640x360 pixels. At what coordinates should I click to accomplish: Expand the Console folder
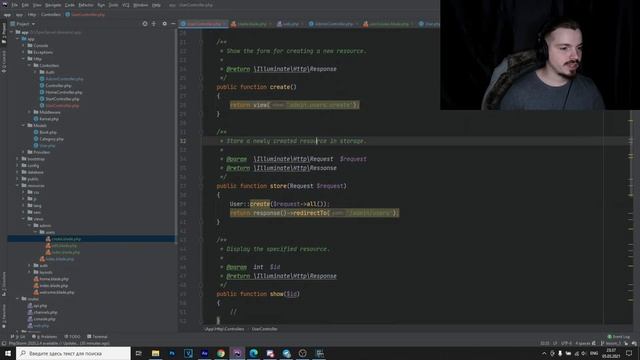click(x=24, y=46)
